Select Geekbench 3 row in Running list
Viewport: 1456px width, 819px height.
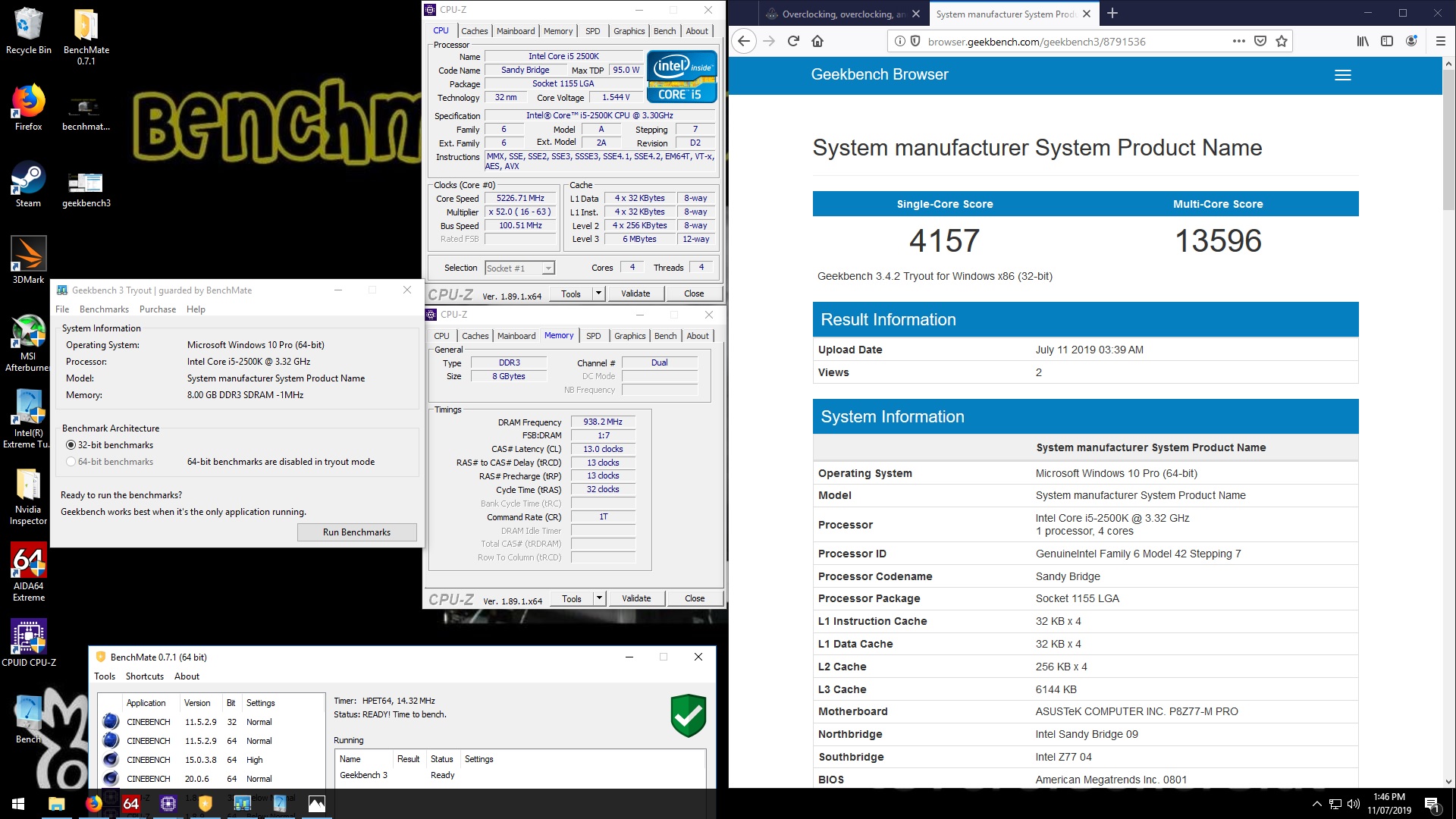point(519,775)
